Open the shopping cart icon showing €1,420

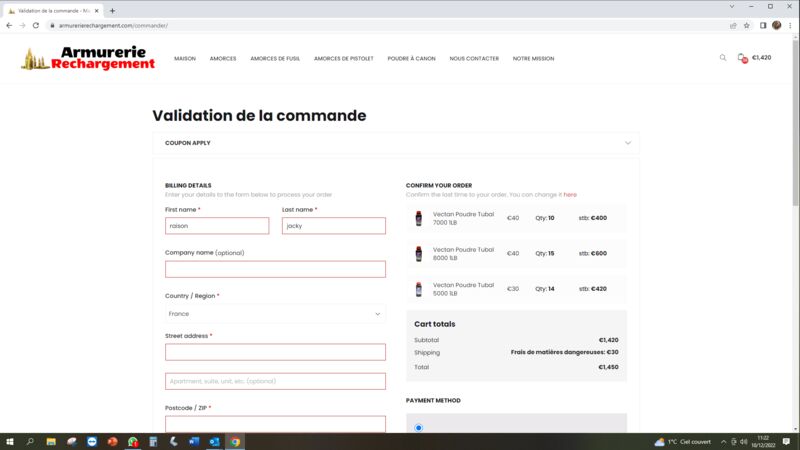(x=742, y=58)
